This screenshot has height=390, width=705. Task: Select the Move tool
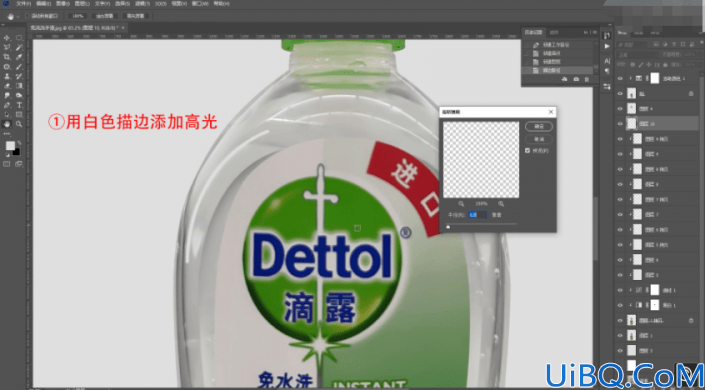[x=7, y=38]
